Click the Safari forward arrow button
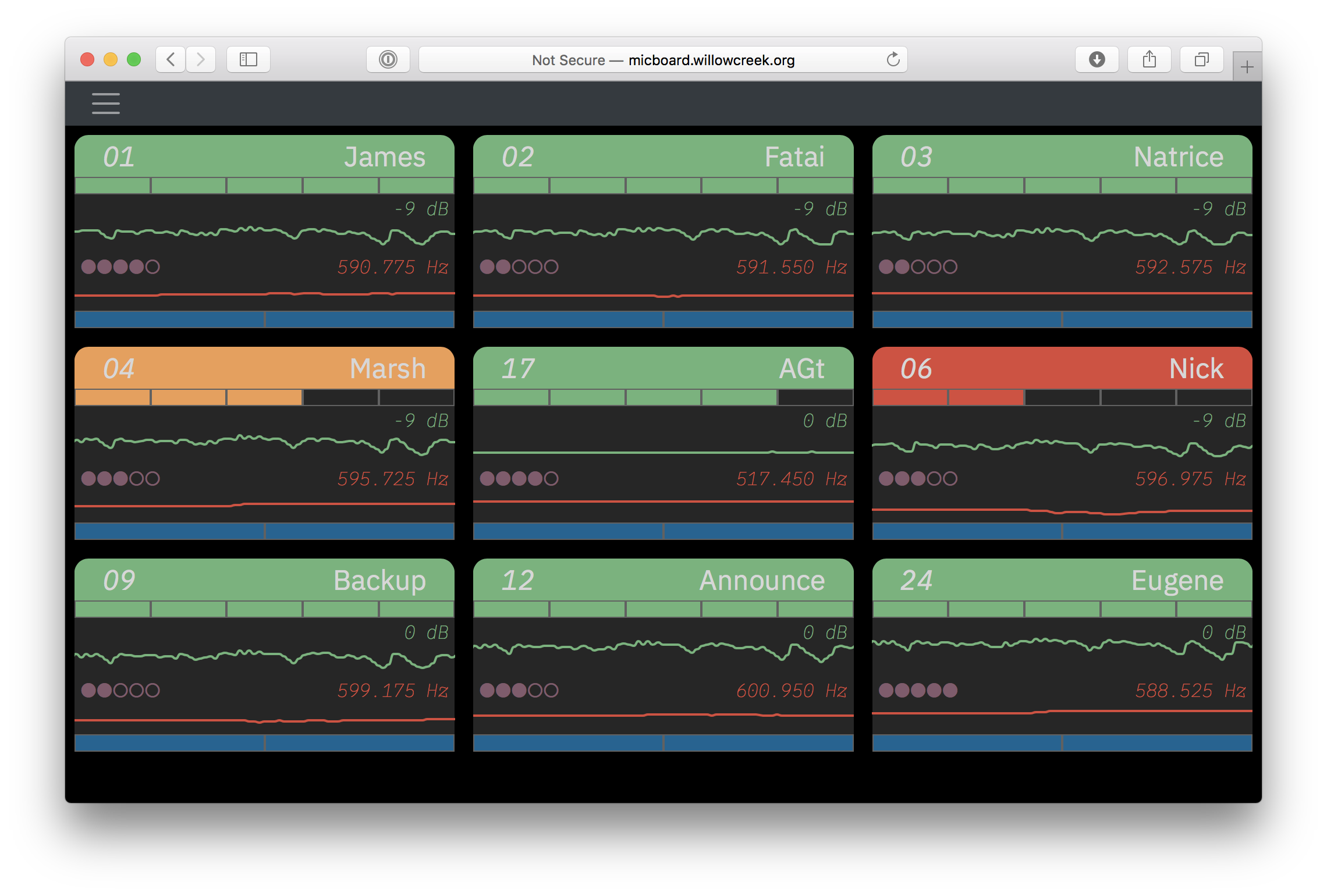Image resolution: width=1327 pixels, height=896 pixels. click(201, 59)
